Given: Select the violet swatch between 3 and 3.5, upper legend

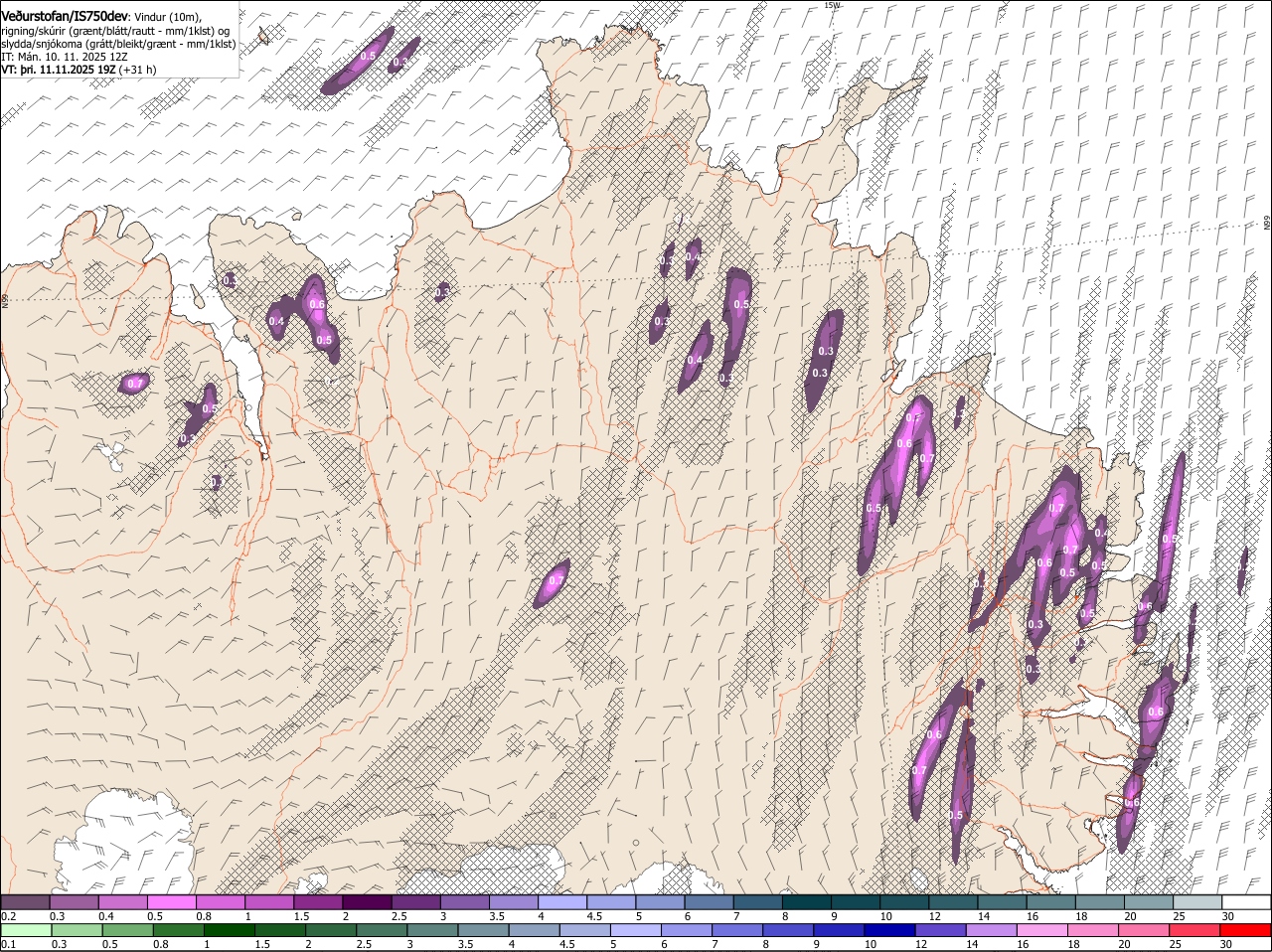Looking at the screenshot, I should pos(464,901).
